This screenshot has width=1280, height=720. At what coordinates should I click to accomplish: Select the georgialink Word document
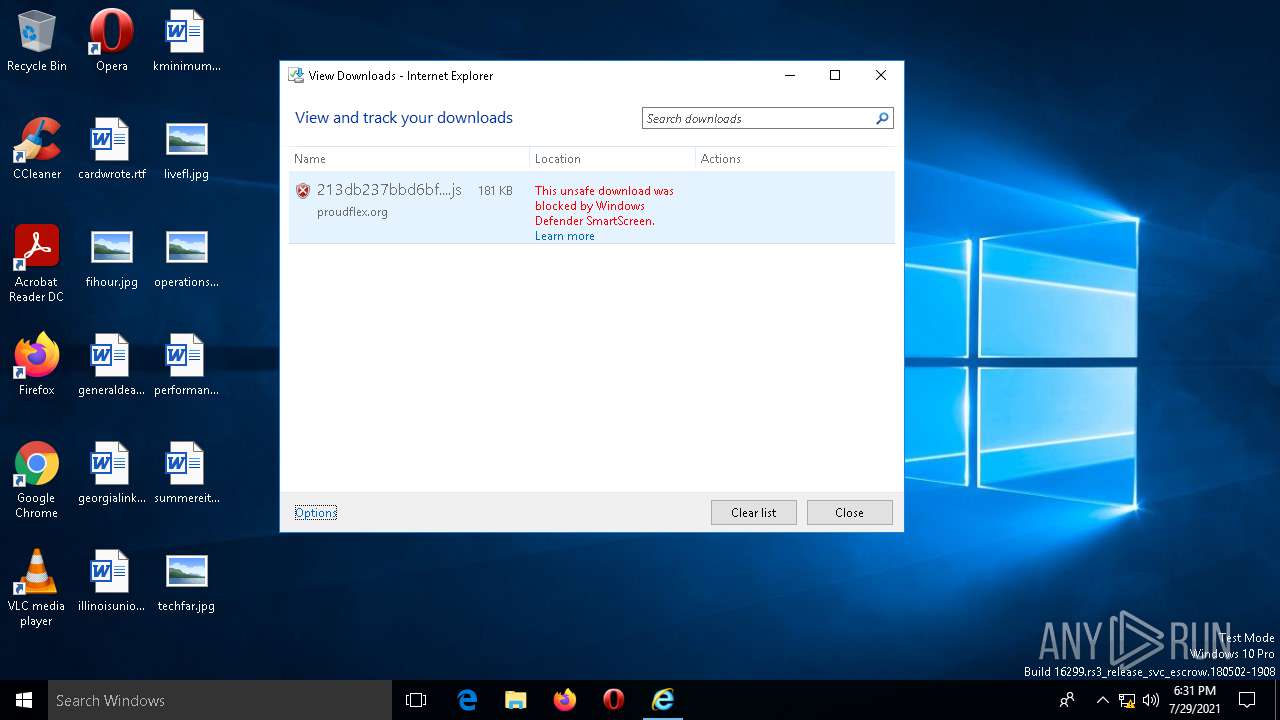[111, 474]
